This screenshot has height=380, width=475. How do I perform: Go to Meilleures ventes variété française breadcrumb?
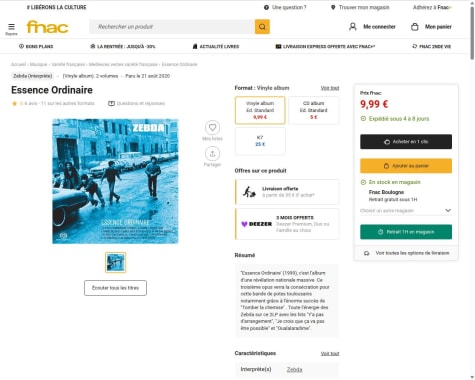tap(123, 64)
